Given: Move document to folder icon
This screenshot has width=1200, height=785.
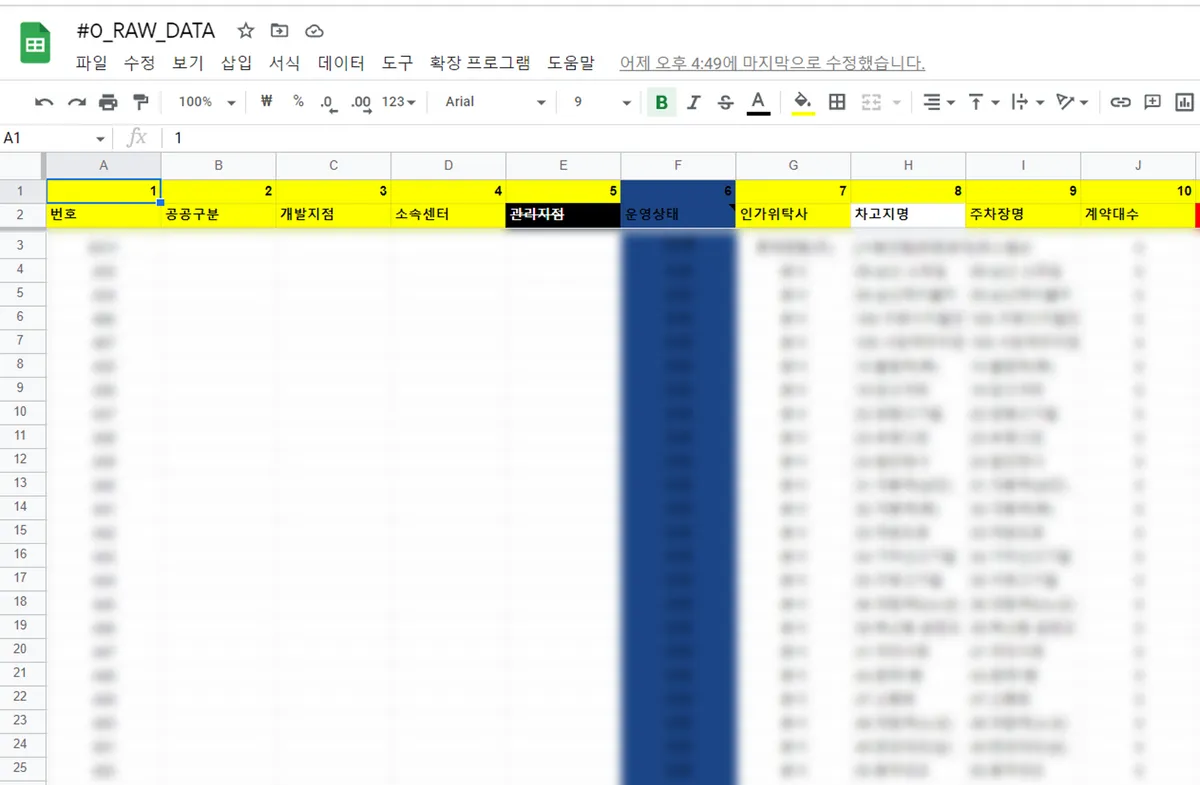Looking at the screenshot, I should [279, 31].
